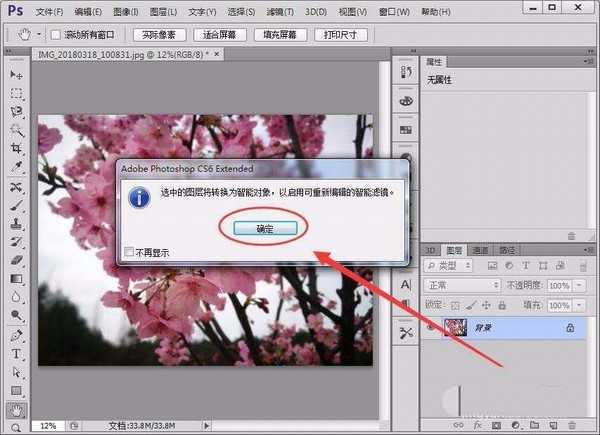
Task: Select the Eraser tool
Action: coord(16,261)
